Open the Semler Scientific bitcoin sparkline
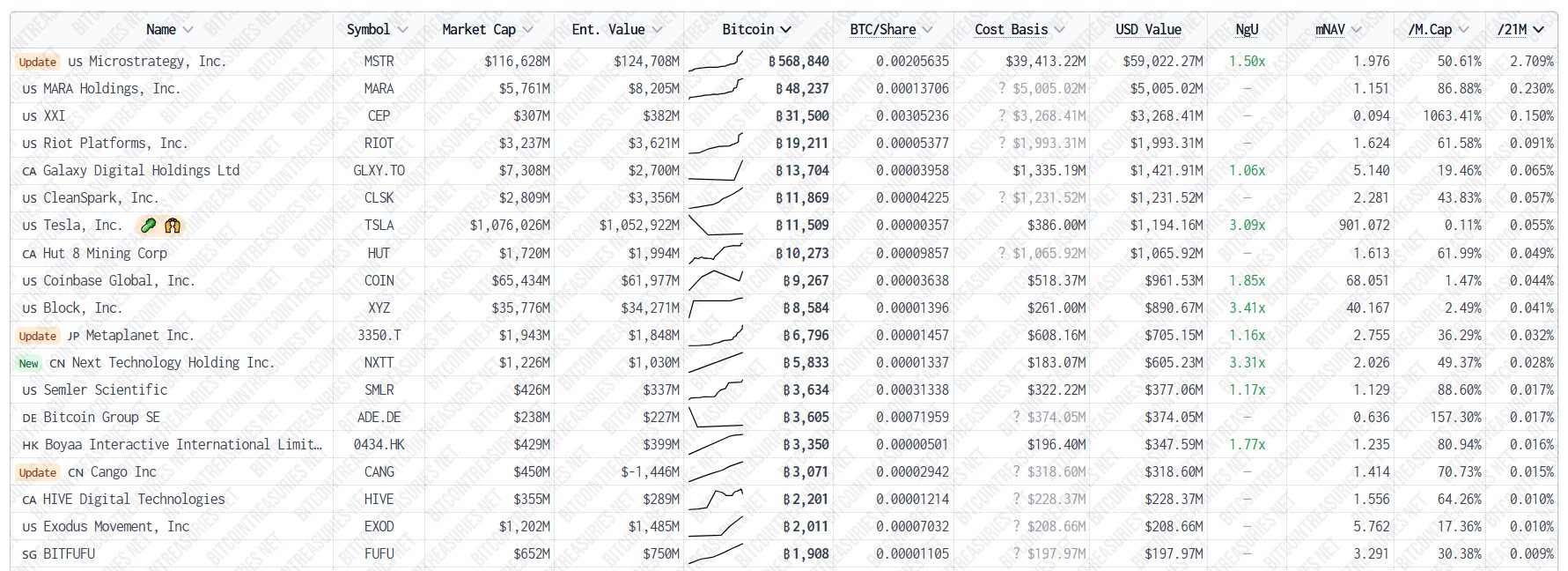1568x571 pixels. (716, 389)
